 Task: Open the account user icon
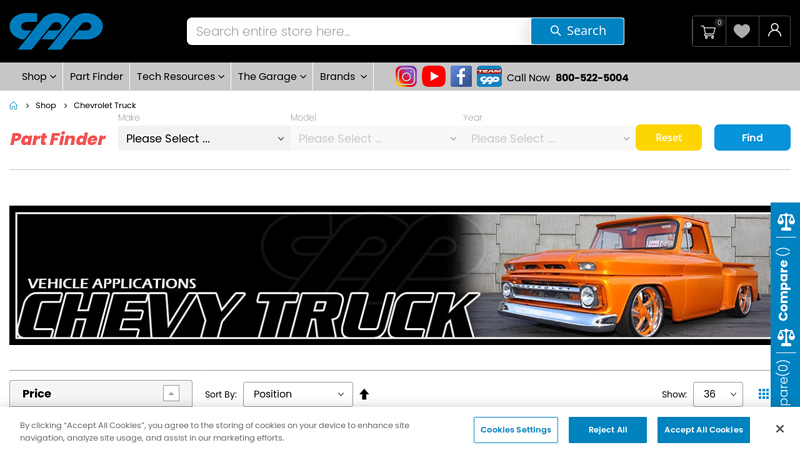pyautogui.click(x=774, y=31)
